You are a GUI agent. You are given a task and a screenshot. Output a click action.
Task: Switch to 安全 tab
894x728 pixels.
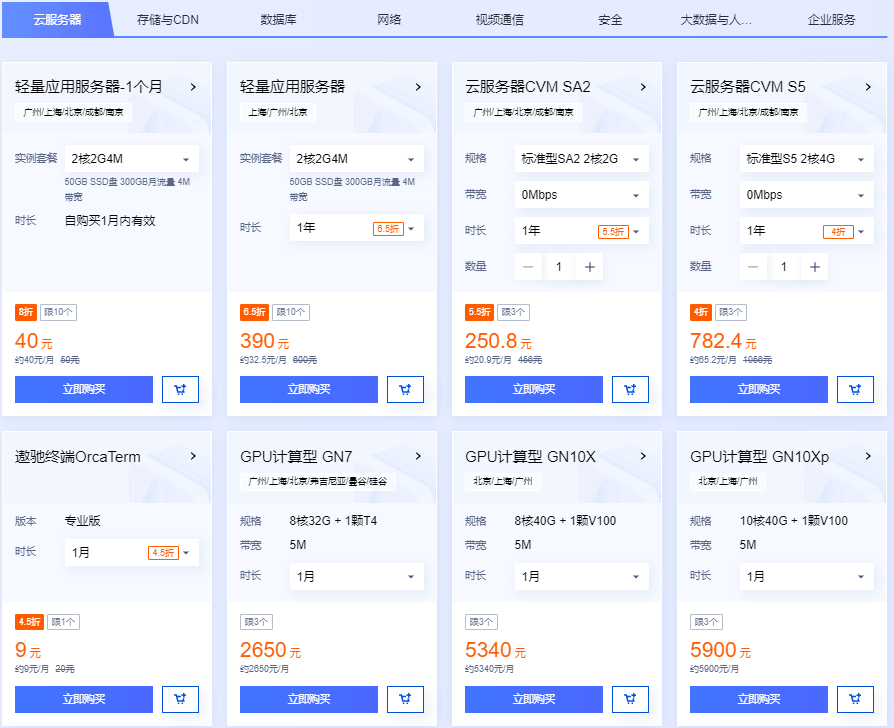click(x=610, y=19)
